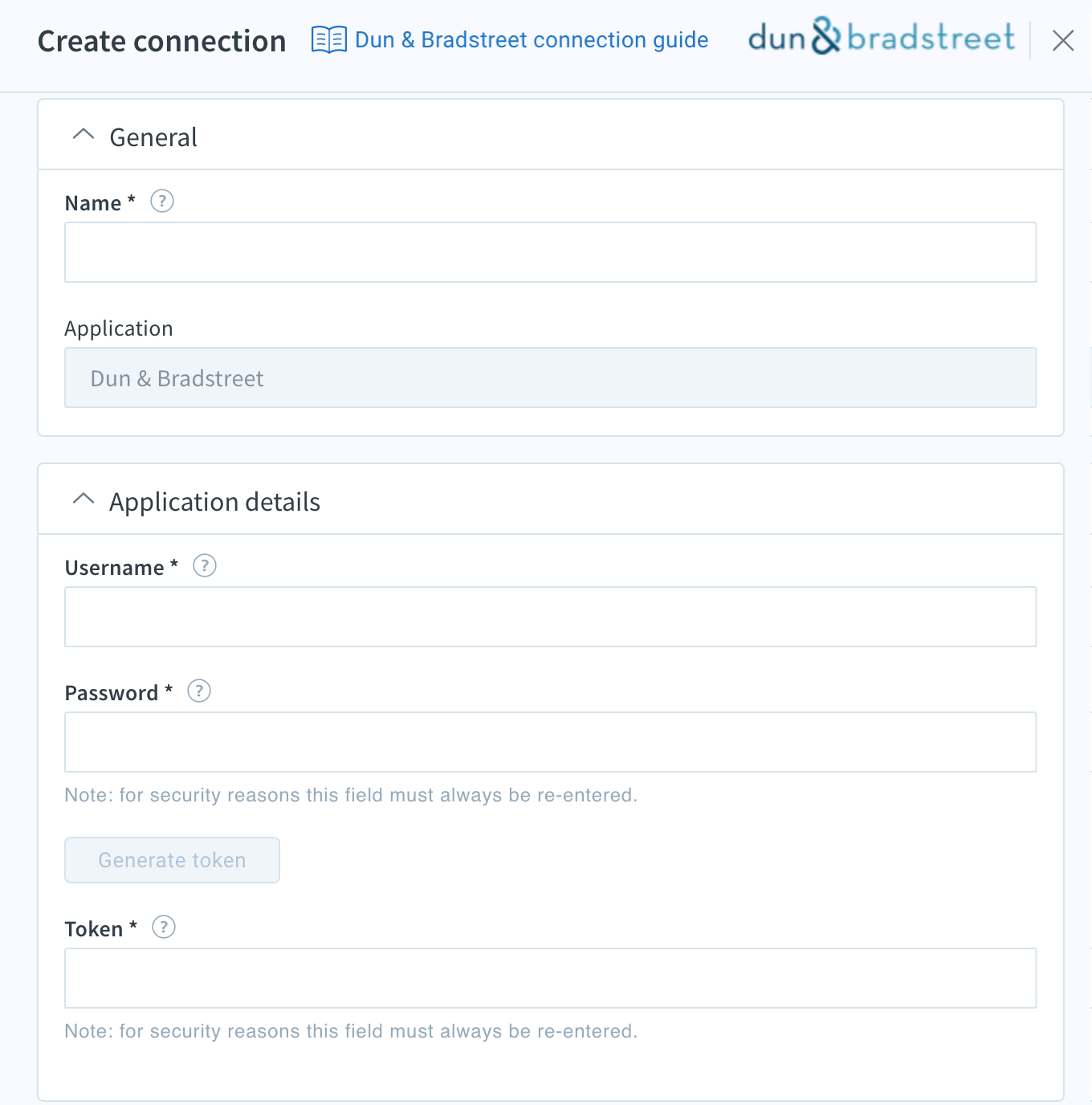Show help for Username field
Screen dimensions: 1092x1105
point(205,565)
